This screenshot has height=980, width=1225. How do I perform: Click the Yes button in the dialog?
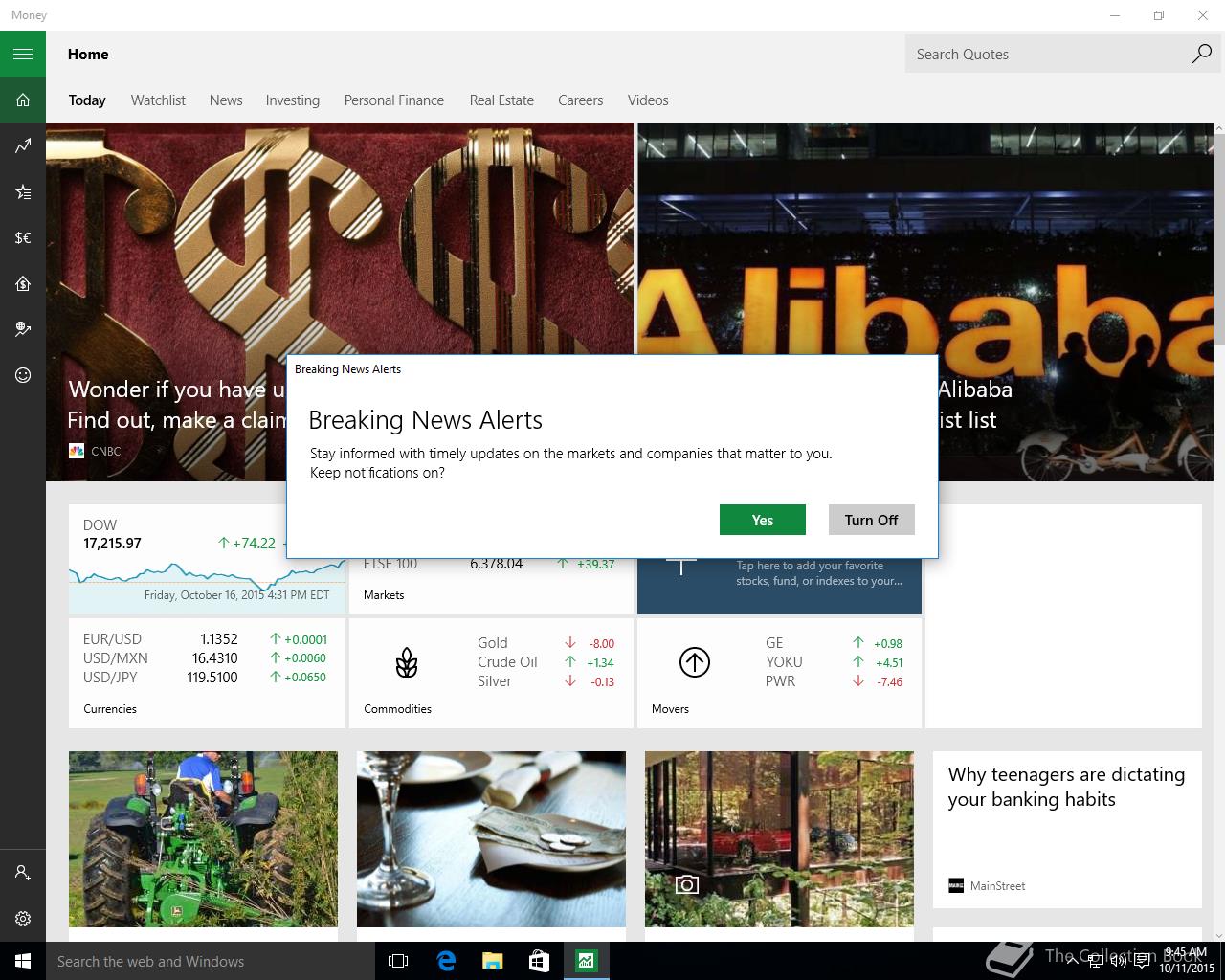[762, 520]
